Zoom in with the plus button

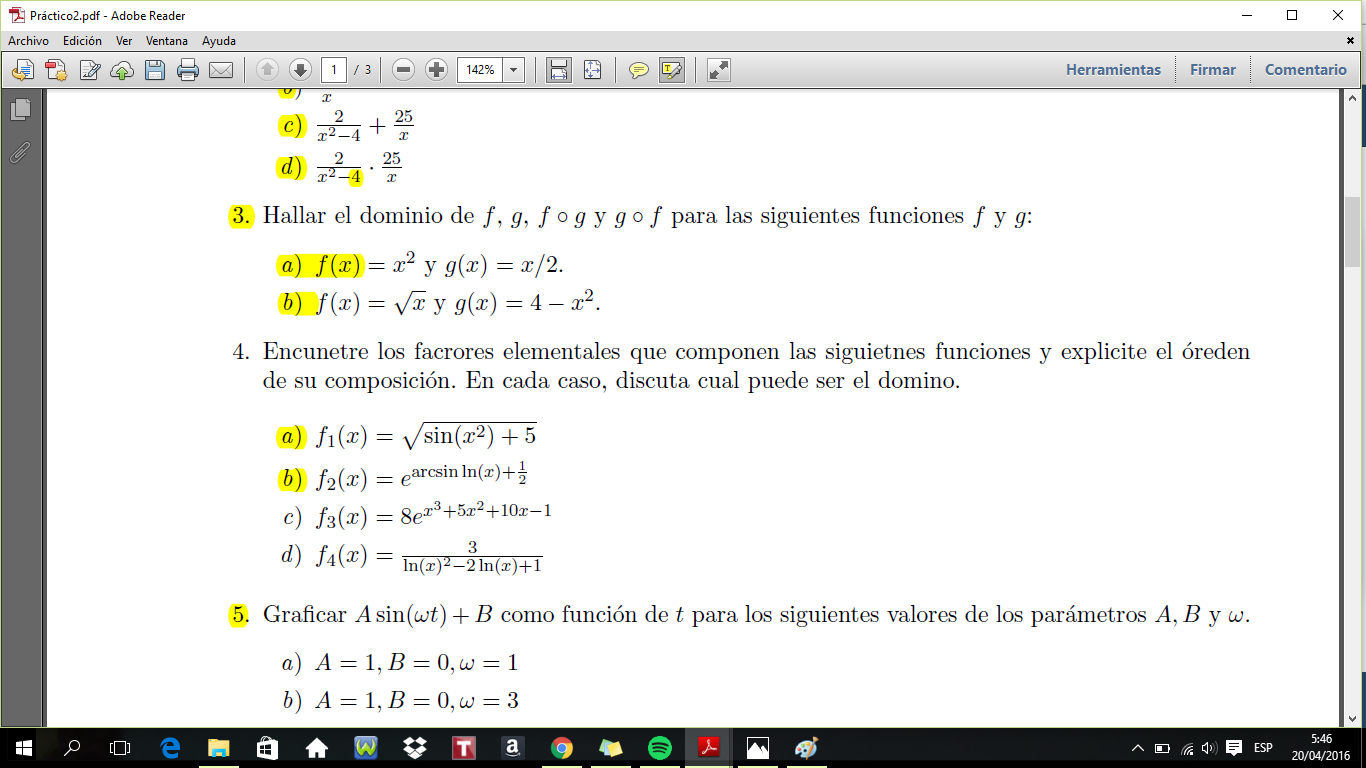click(x=436, y=70)
